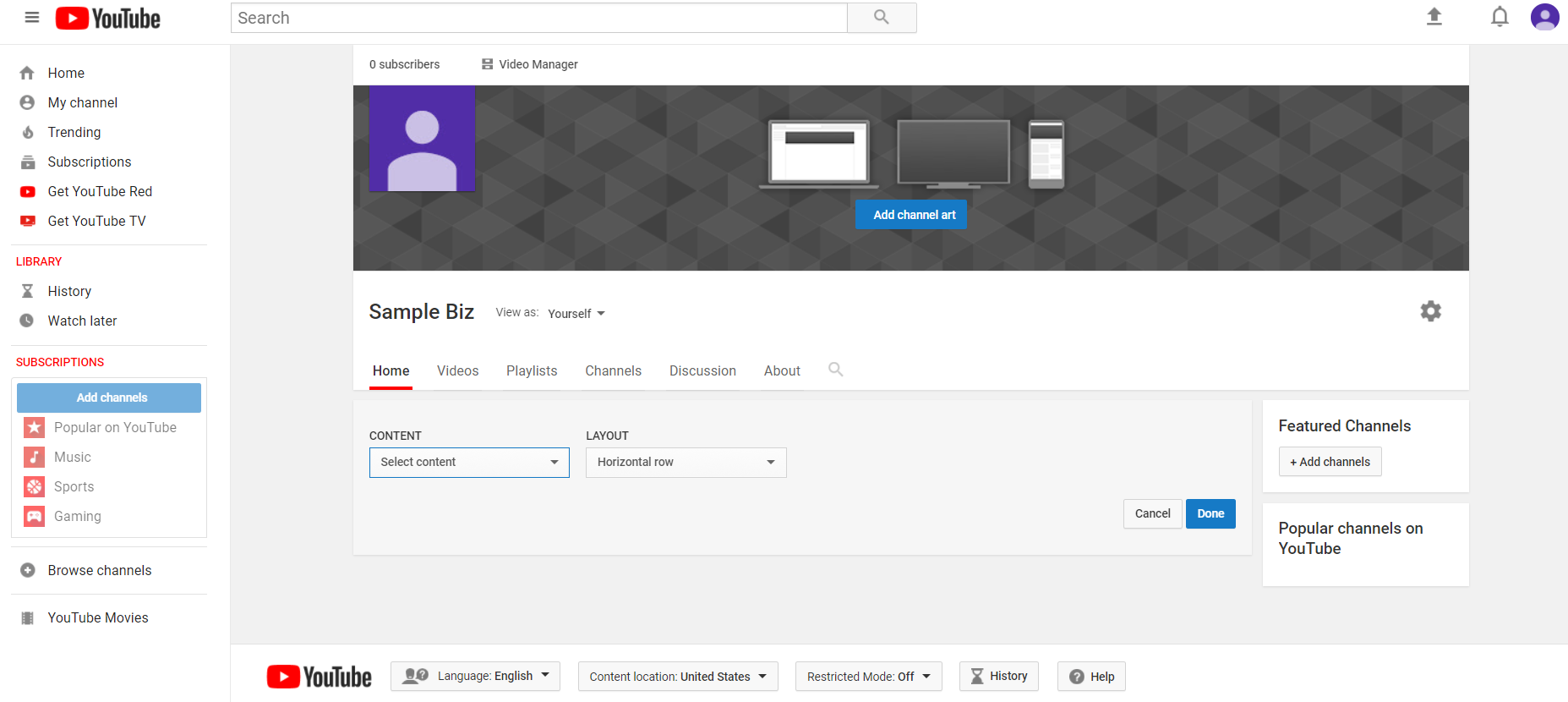Click the Get YouTube TV icon
This screenshot has width=1568, height=702.
coord(28,221)
